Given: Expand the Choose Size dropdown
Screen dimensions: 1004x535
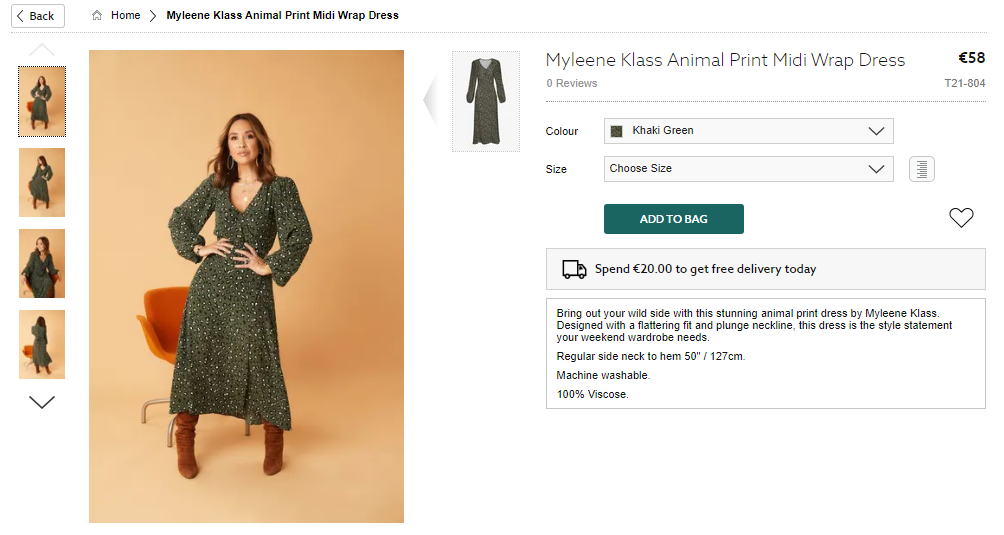Looking at the screenshot, I should [x=748, y=169].
